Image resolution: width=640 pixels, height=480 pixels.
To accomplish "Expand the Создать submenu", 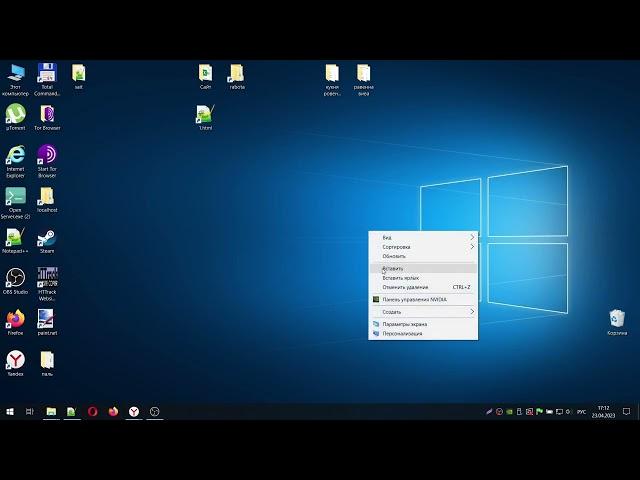I will (423, 312).
